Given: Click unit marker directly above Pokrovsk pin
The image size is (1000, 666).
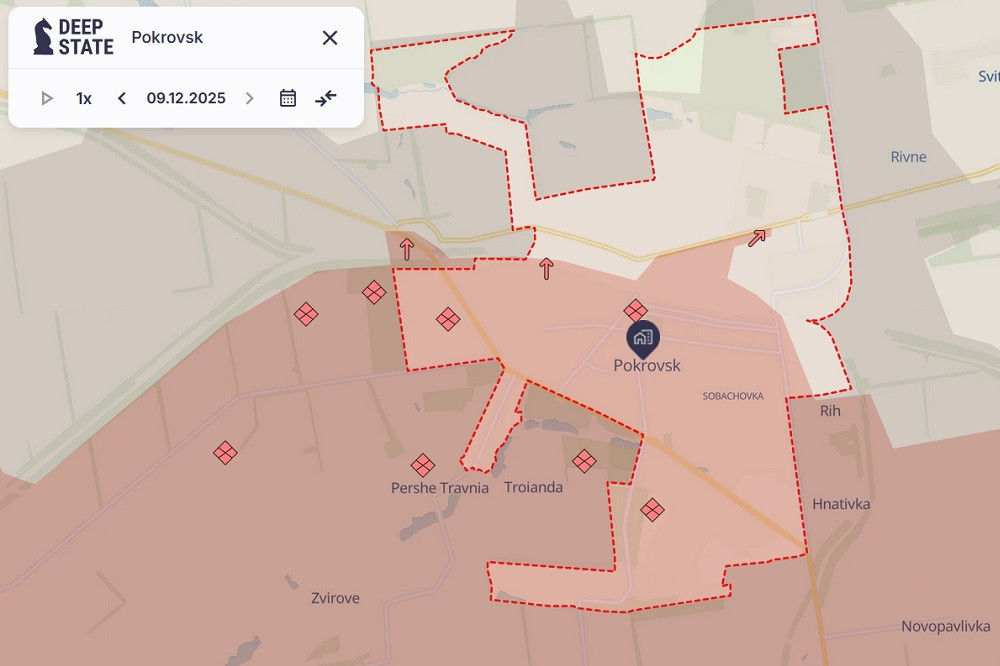Looking at the screenshot, I should pos(635,311).
